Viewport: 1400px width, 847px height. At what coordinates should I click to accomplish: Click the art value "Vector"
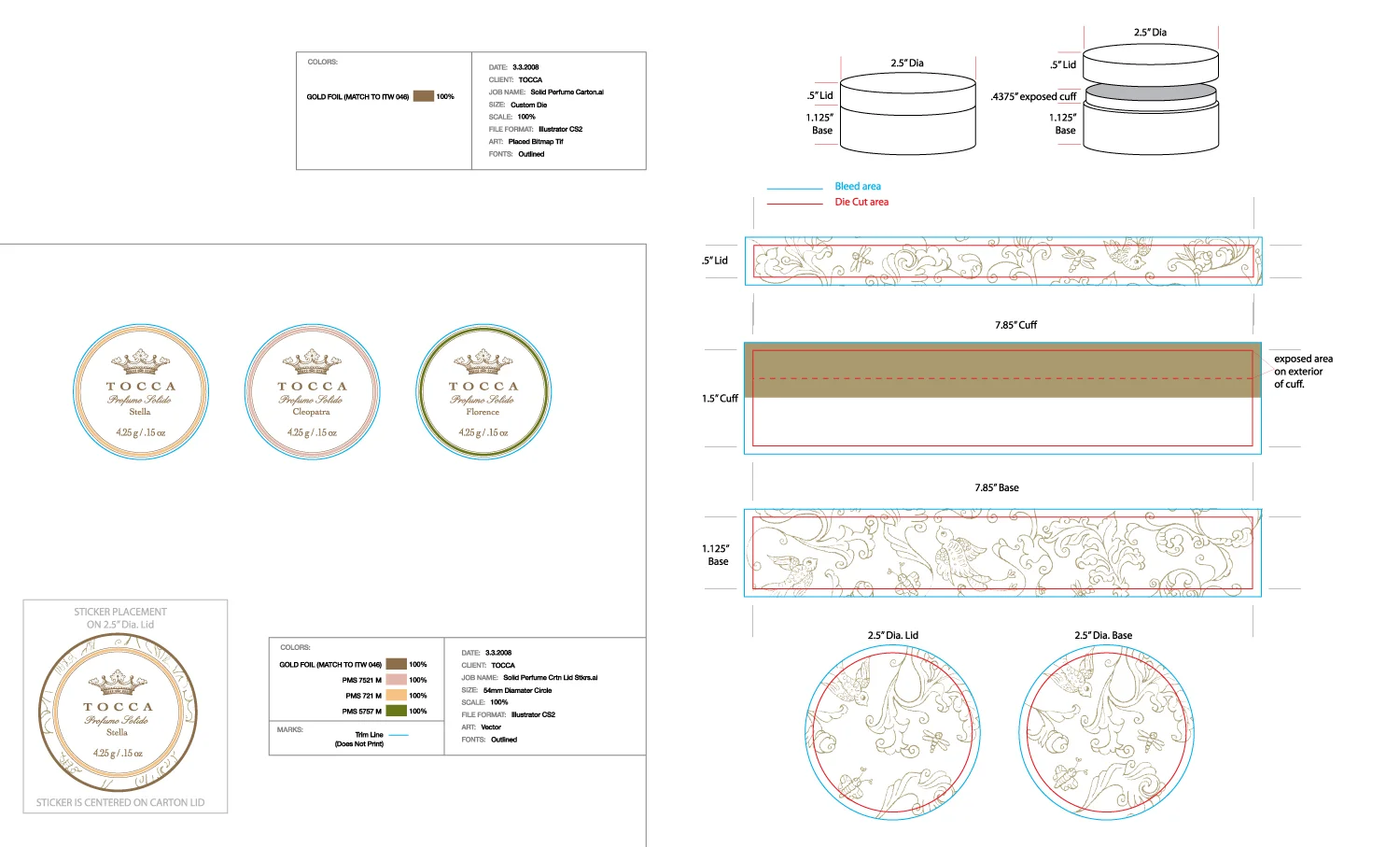click(x=491, y=727)
